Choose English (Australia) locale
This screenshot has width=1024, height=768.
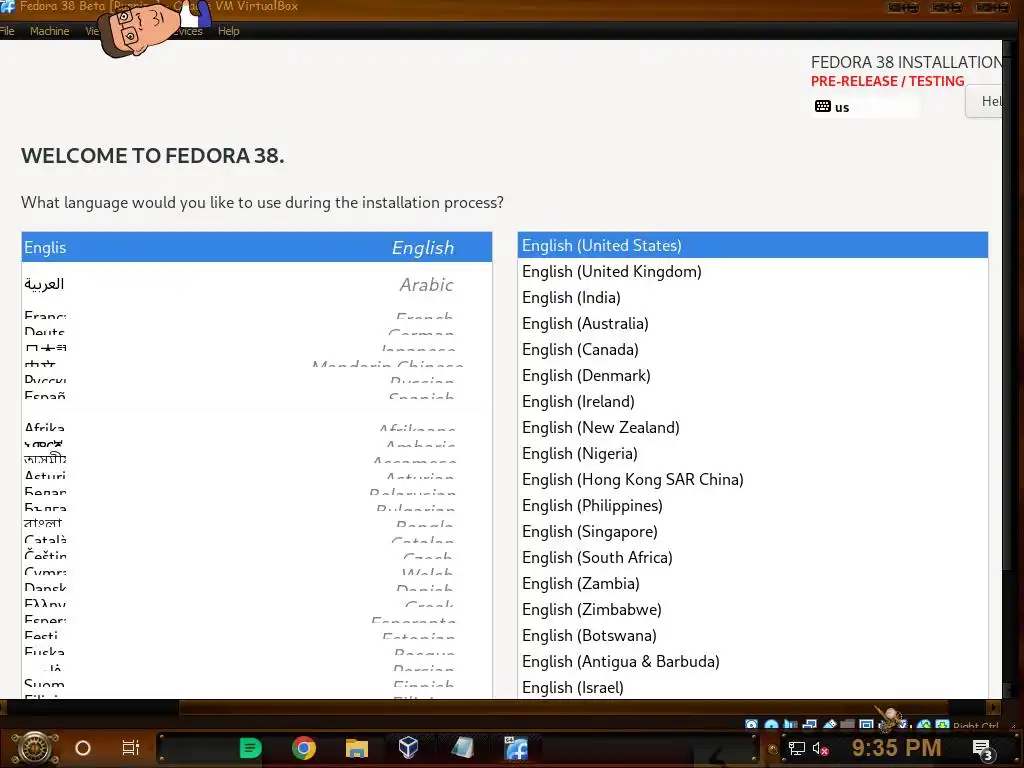pos(752,323)
